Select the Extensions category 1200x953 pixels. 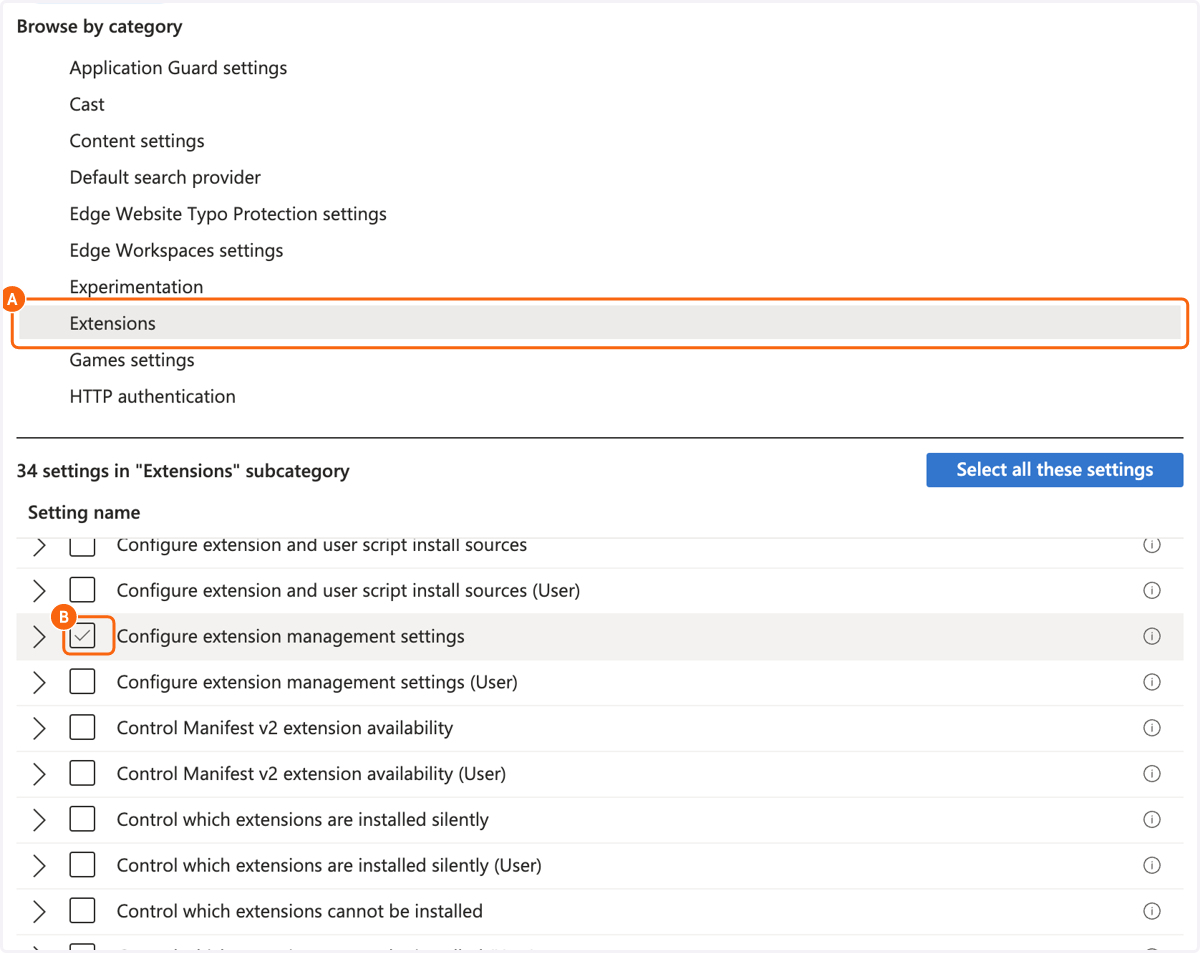[600, 323]
